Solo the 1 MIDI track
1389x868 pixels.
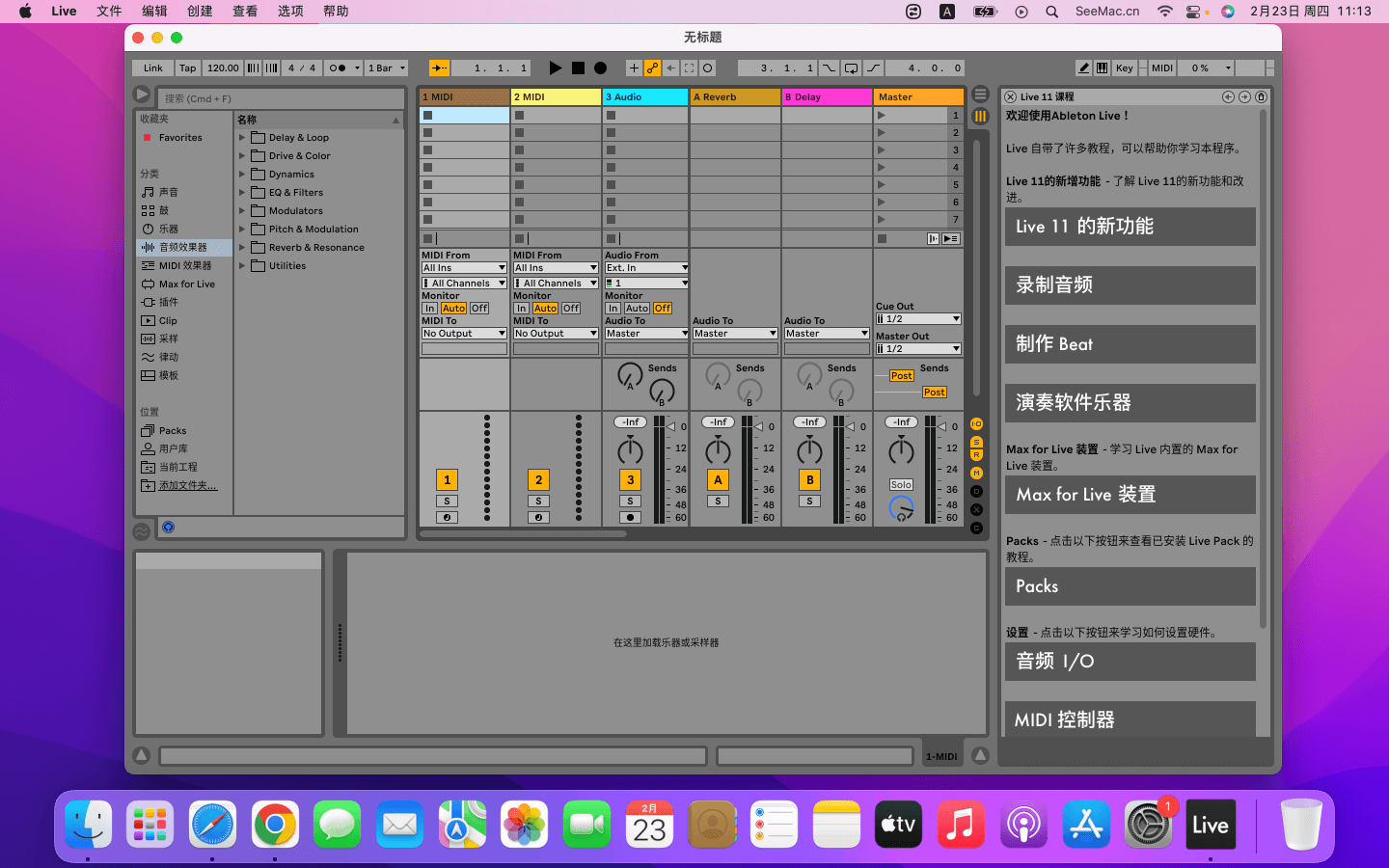(x=447, y=502)
